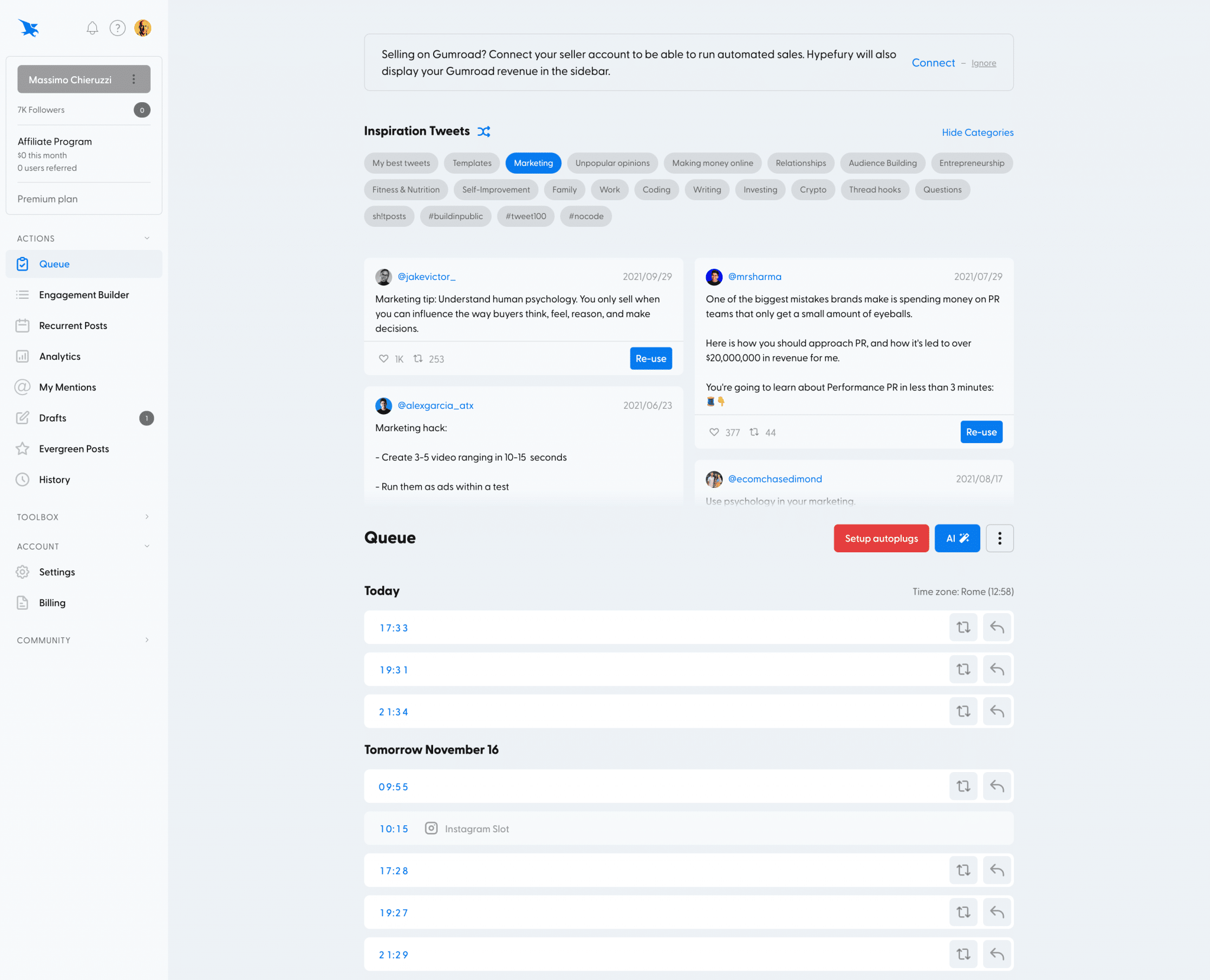Expand the TOOLBOX section
This screenshot has height=980, width=1210.
147,516
